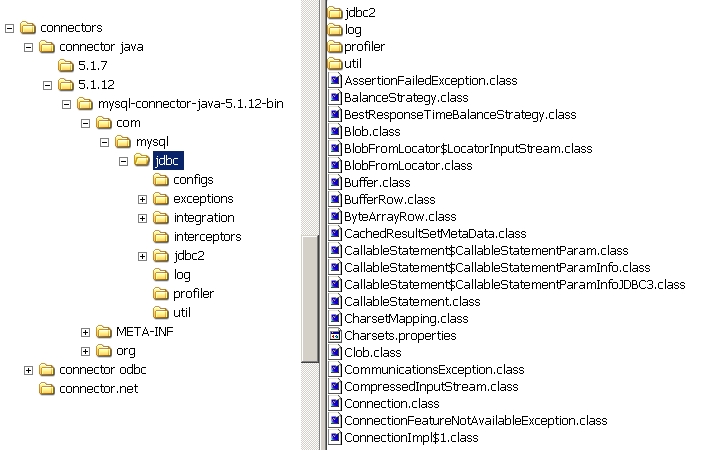Screen dimensions: 703x450
Task: Click the ByteArrayRow.class file icon
Action: click(335, 217)
